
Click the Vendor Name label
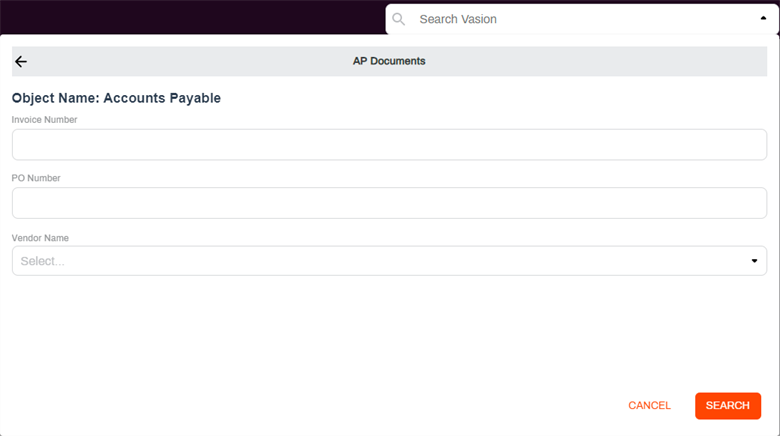(x=40, y=238)
